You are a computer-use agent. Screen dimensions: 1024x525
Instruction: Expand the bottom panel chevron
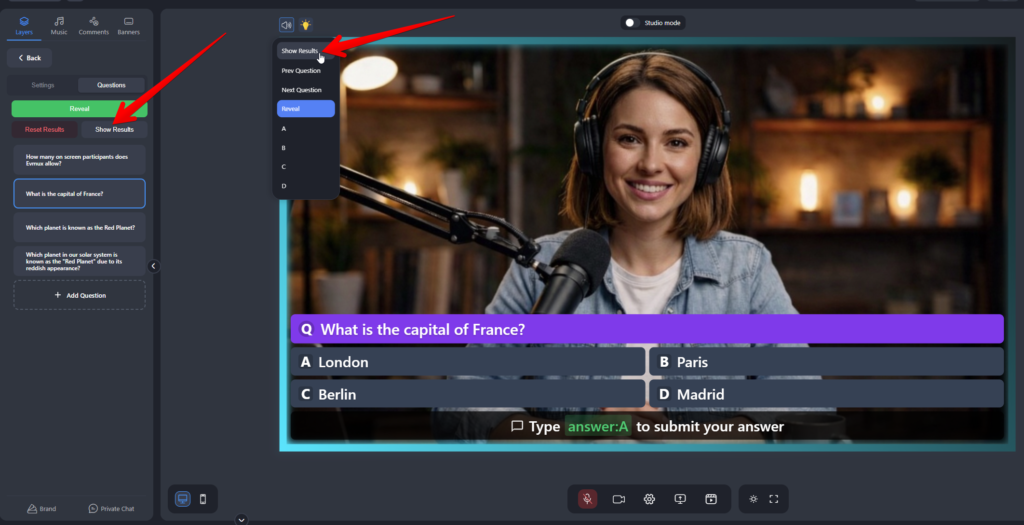coord(241,519)
